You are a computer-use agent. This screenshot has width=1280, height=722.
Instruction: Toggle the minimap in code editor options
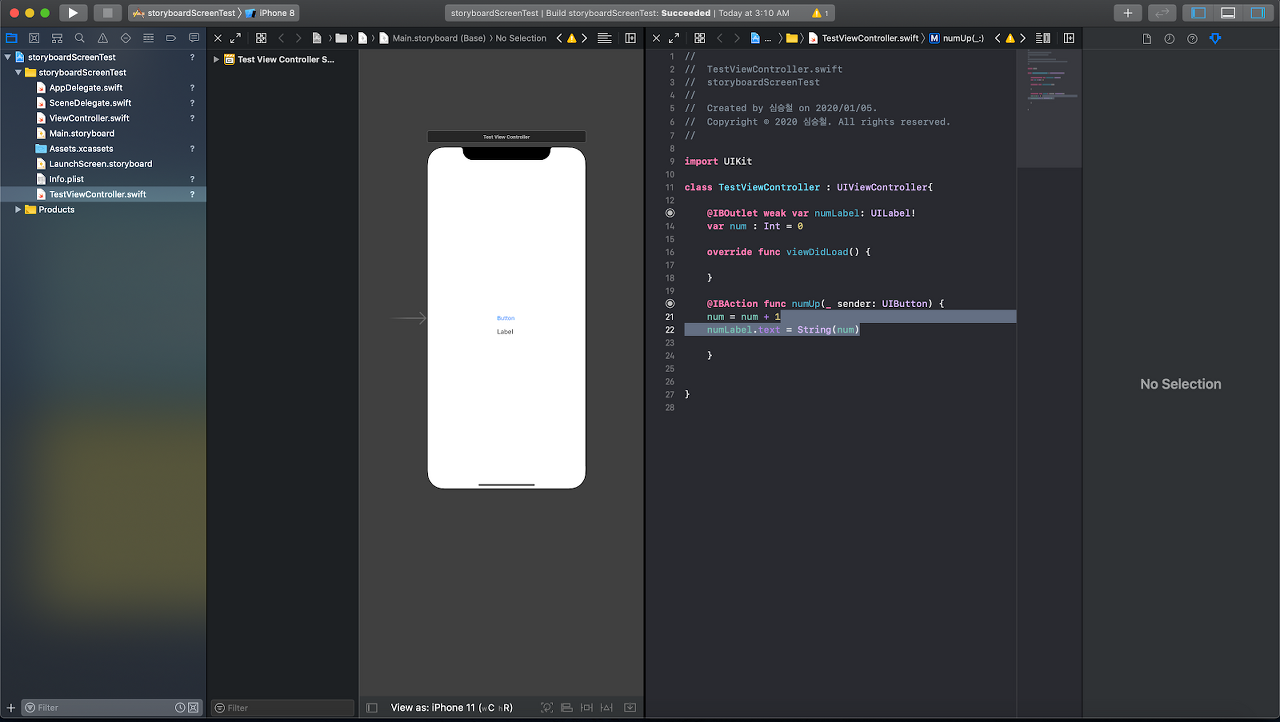coord(1043,38)
